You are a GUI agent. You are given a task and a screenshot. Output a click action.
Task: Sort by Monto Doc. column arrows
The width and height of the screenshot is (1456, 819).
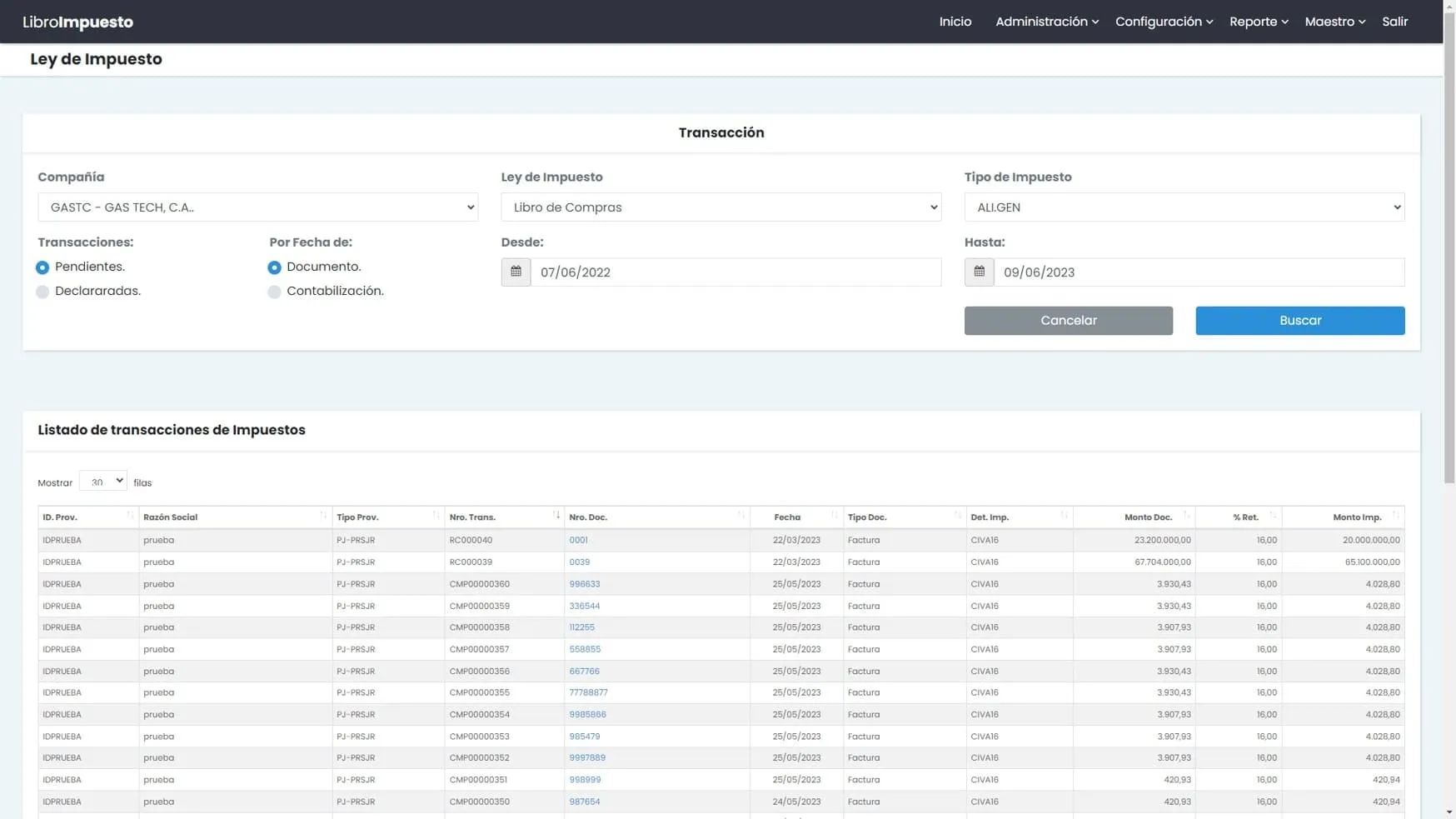[x=1186, y=516]
